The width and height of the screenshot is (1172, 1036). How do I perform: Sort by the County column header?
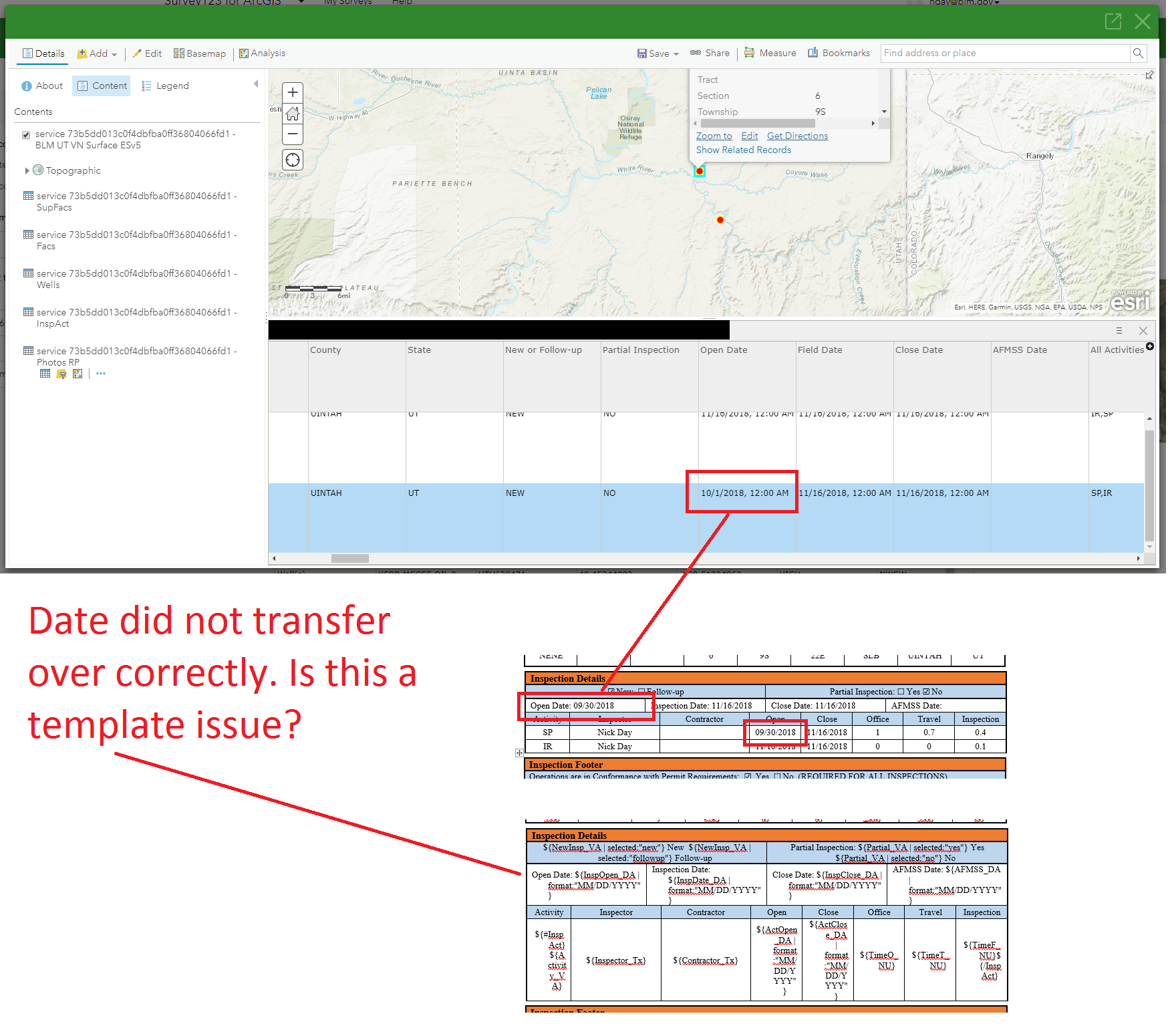357,376
